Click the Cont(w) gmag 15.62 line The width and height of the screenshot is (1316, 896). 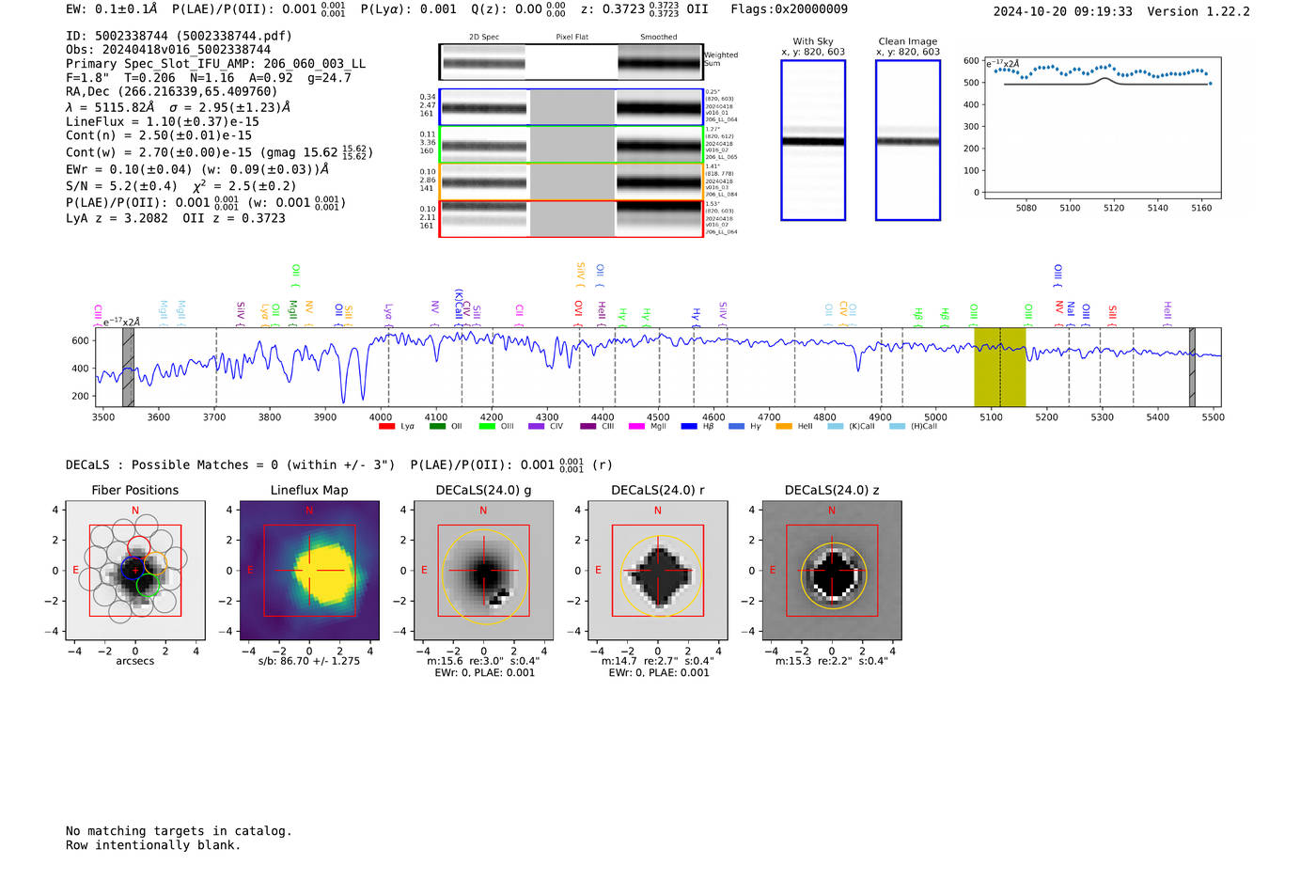[217, 152]
